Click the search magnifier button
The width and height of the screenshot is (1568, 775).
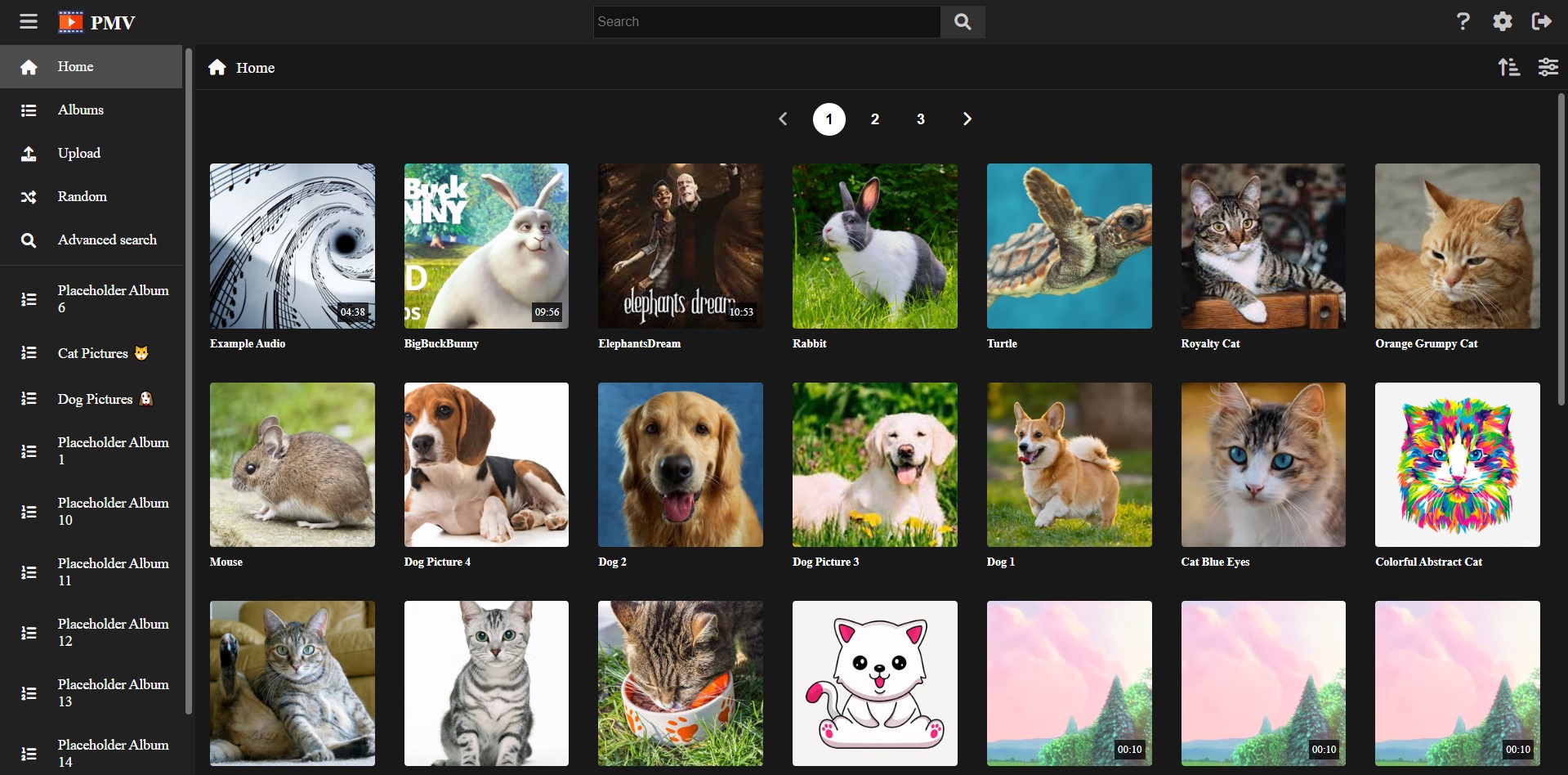pos(963,22)
